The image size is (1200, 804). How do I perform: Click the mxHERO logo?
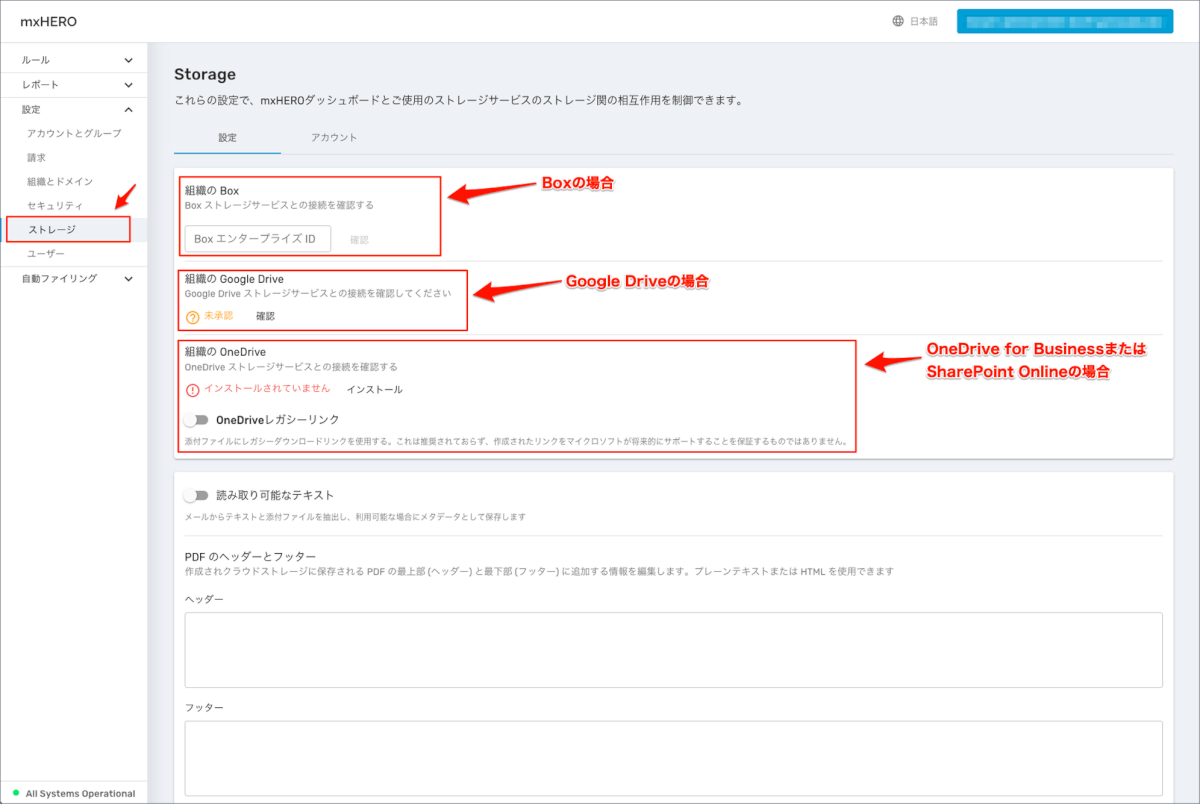pyautogui.click(x=48, y=21)
